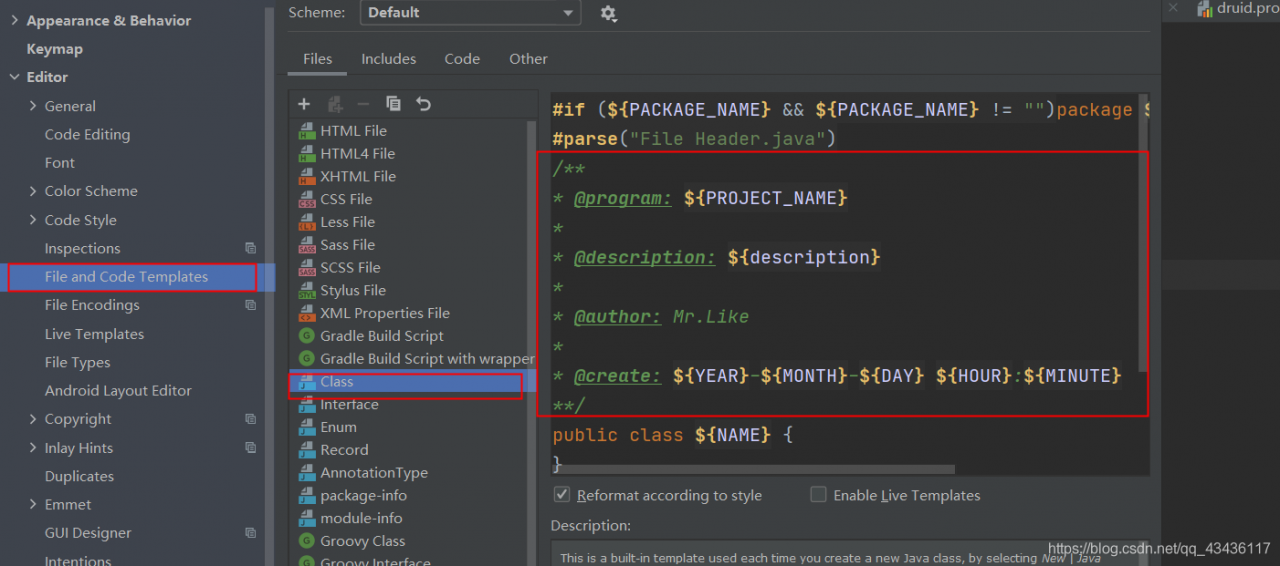Click the Inspections project-level settings icon
The width and height of the screenshot is (1280, 566).
[x=250, y=248]
